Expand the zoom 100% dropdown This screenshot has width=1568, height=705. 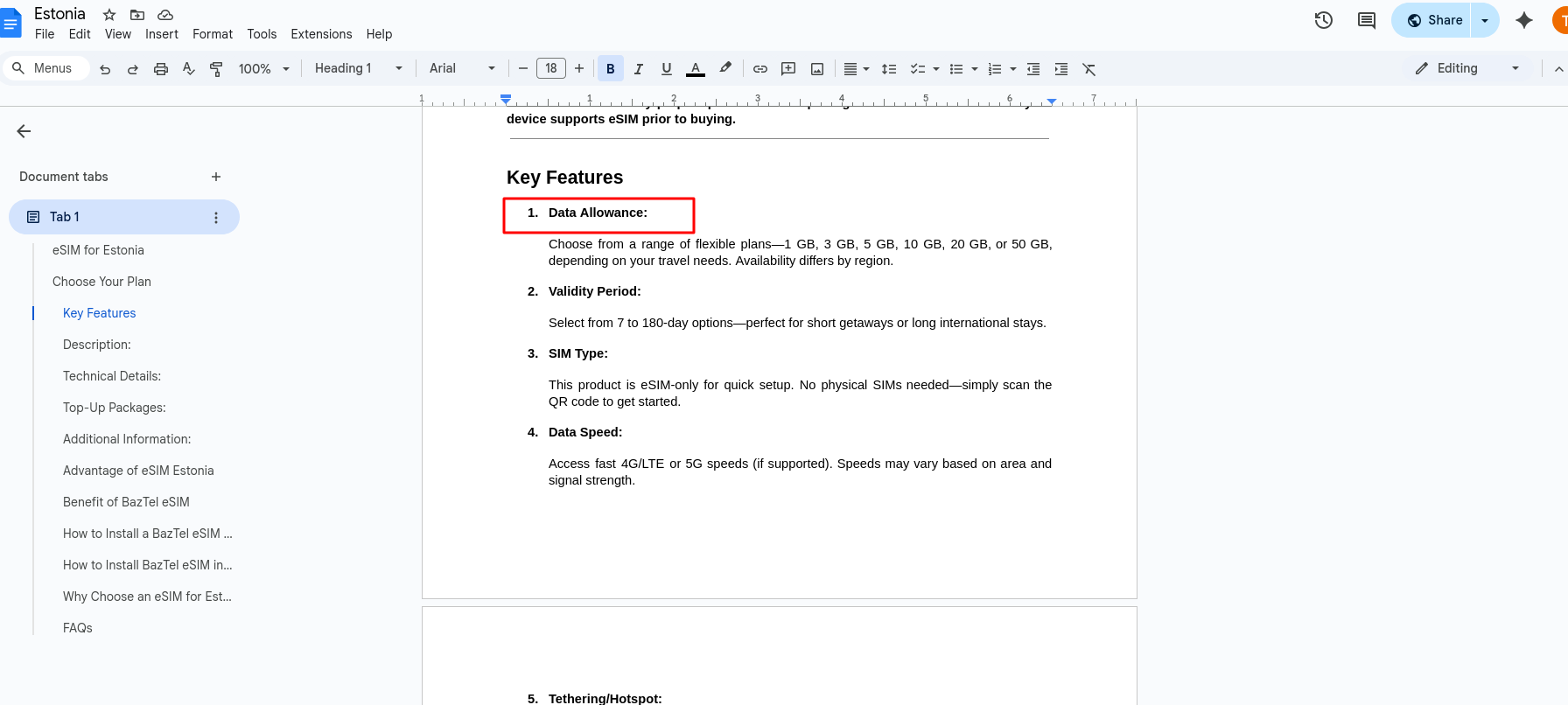263,69
